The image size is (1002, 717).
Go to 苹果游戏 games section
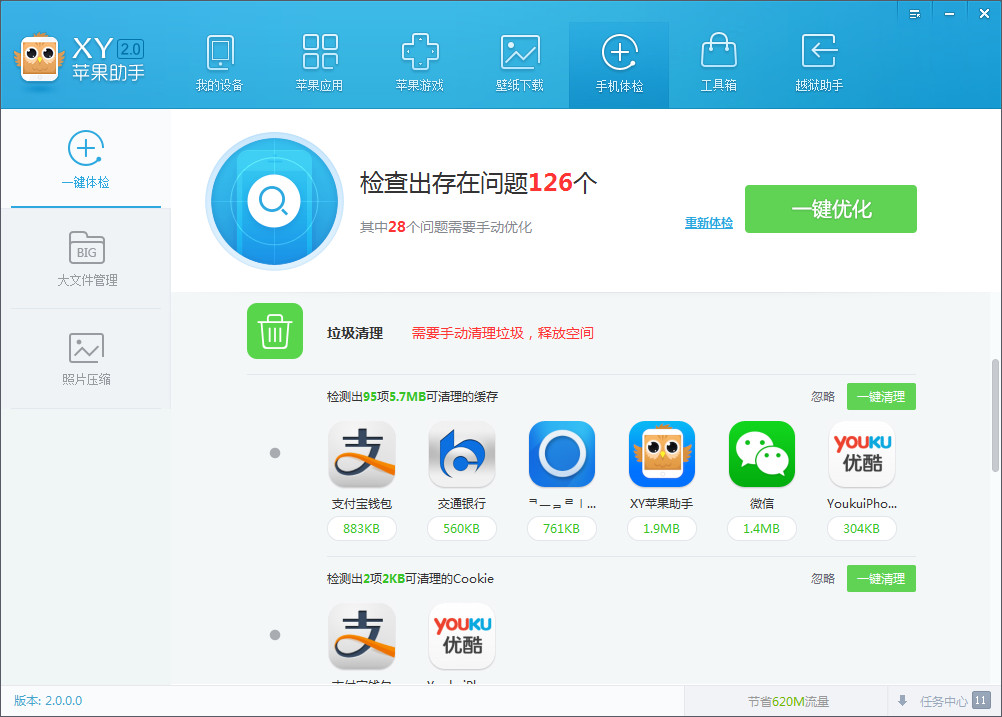[419, 64]
